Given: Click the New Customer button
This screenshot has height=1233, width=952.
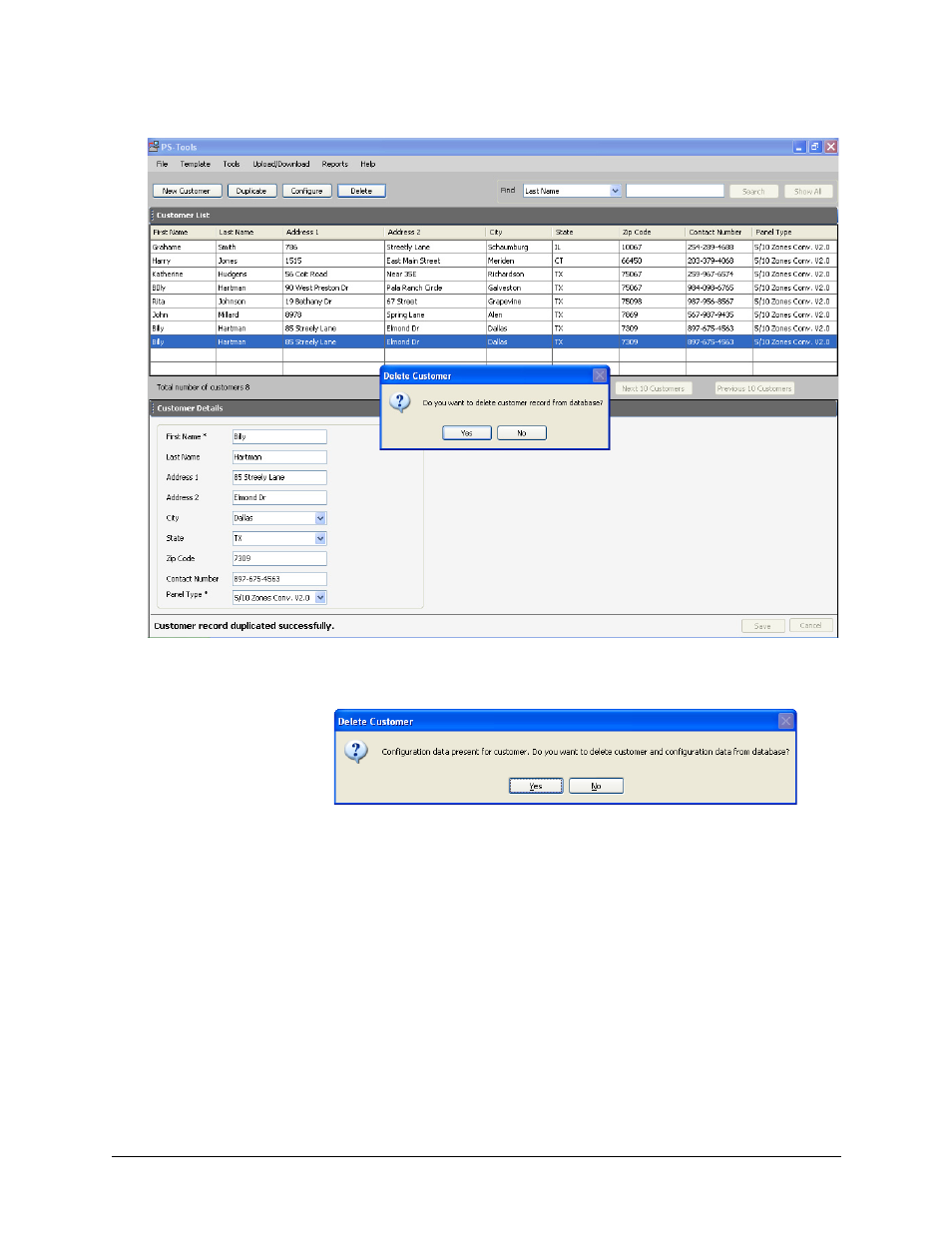Looking at the screenshot, I should pyautogui.click(x=187, y=191).
